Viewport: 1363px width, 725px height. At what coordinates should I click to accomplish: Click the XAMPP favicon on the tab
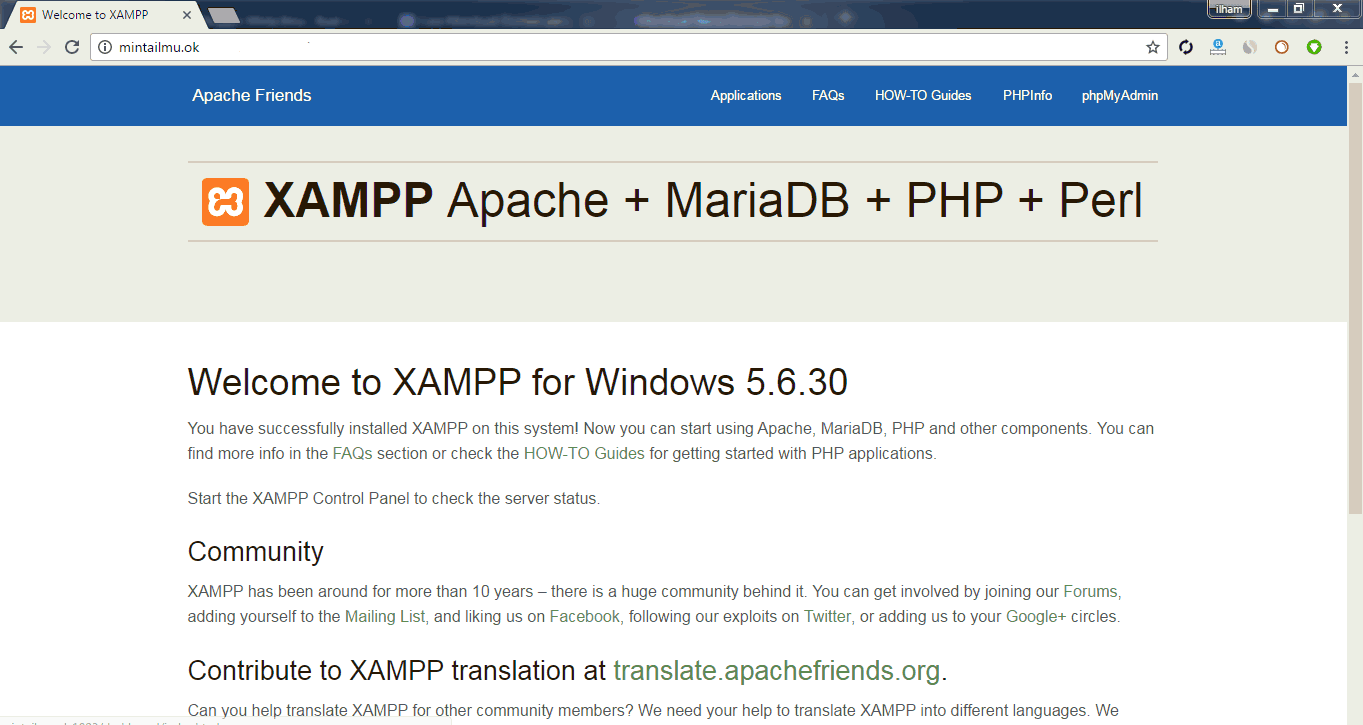click(28, 15)
